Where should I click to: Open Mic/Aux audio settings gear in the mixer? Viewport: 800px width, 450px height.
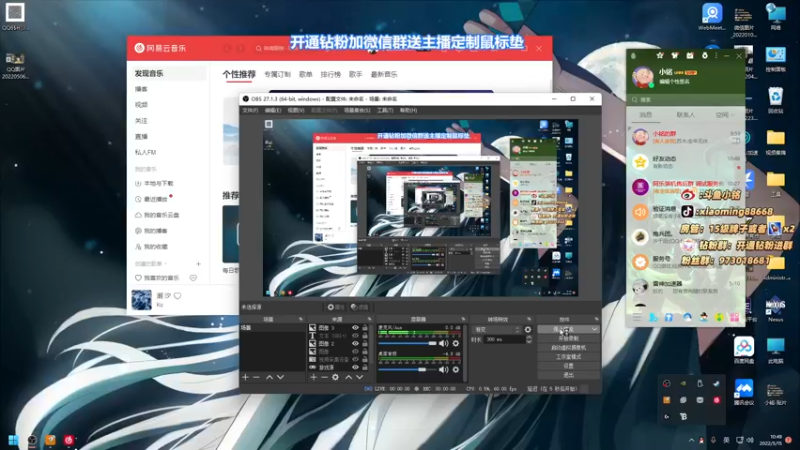click(x=456, y=343)
